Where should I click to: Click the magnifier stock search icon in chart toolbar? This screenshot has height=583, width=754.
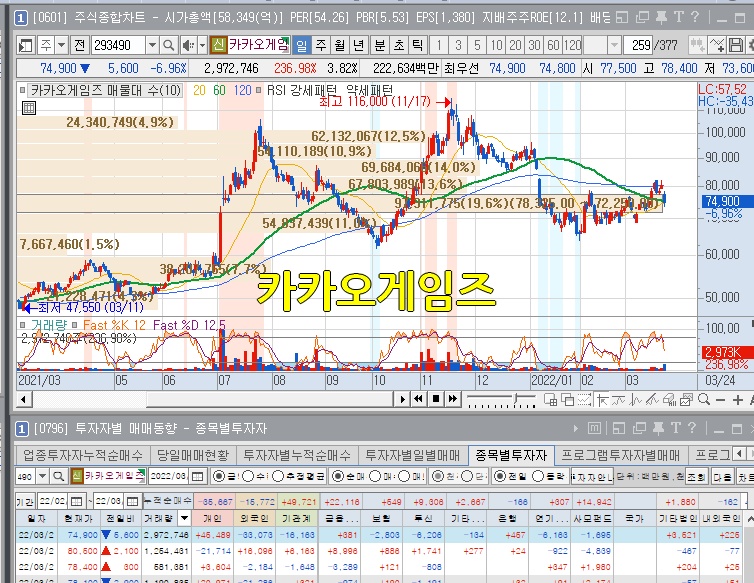pos(168,46)
